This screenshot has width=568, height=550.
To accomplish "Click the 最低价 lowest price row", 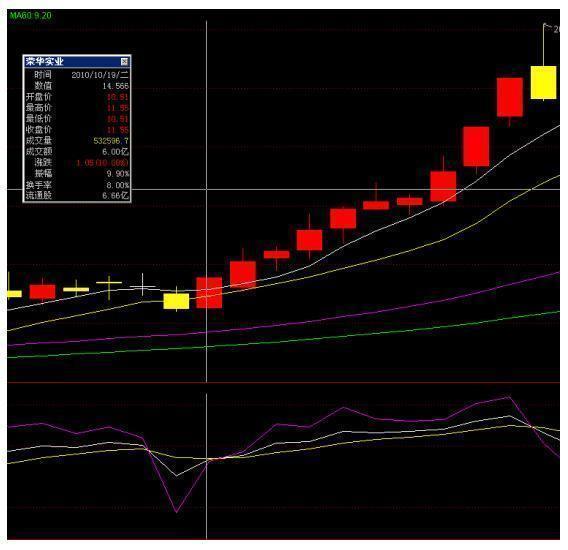I will (x=77, y=118).
